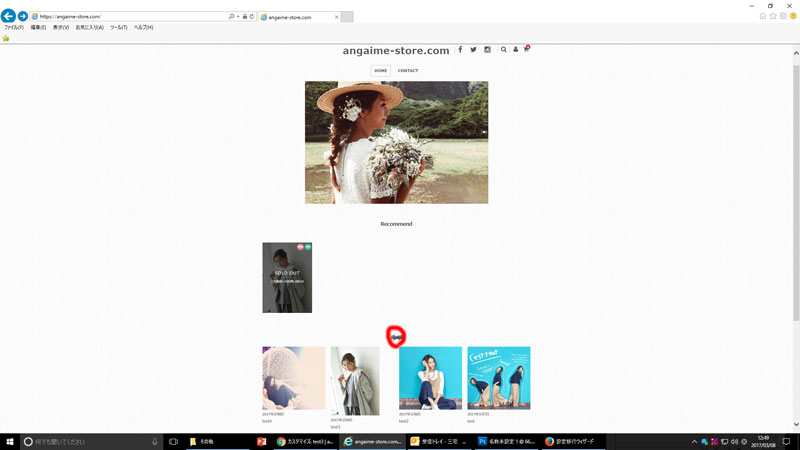Go forward with the browser forward arrow
Image resolution: width=800 pixels, height=450 pixels.
click(22, 16)
